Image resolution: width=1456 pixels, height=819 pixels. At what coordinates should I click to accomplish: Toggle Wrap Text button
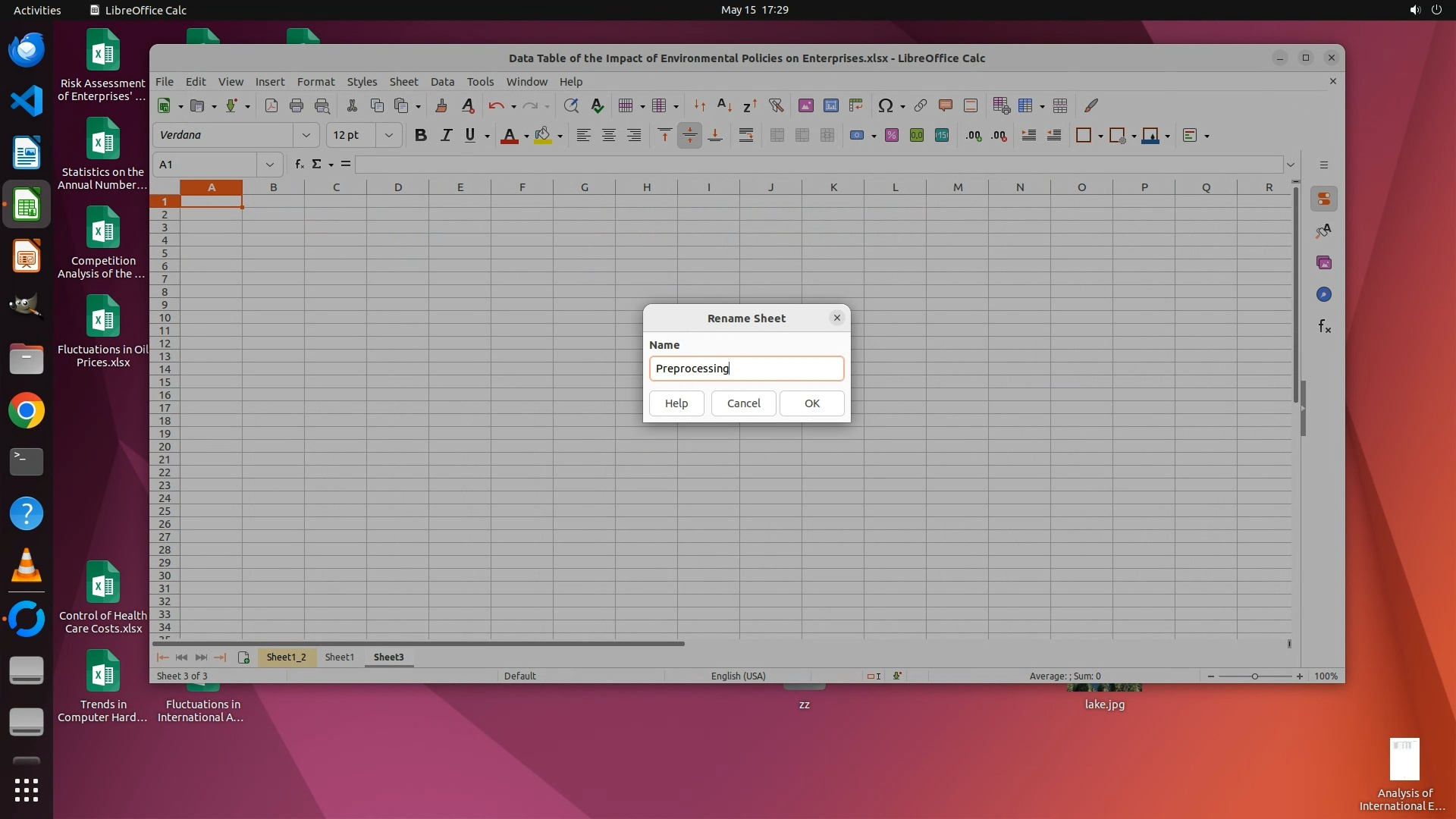click(x=745, y=136)
